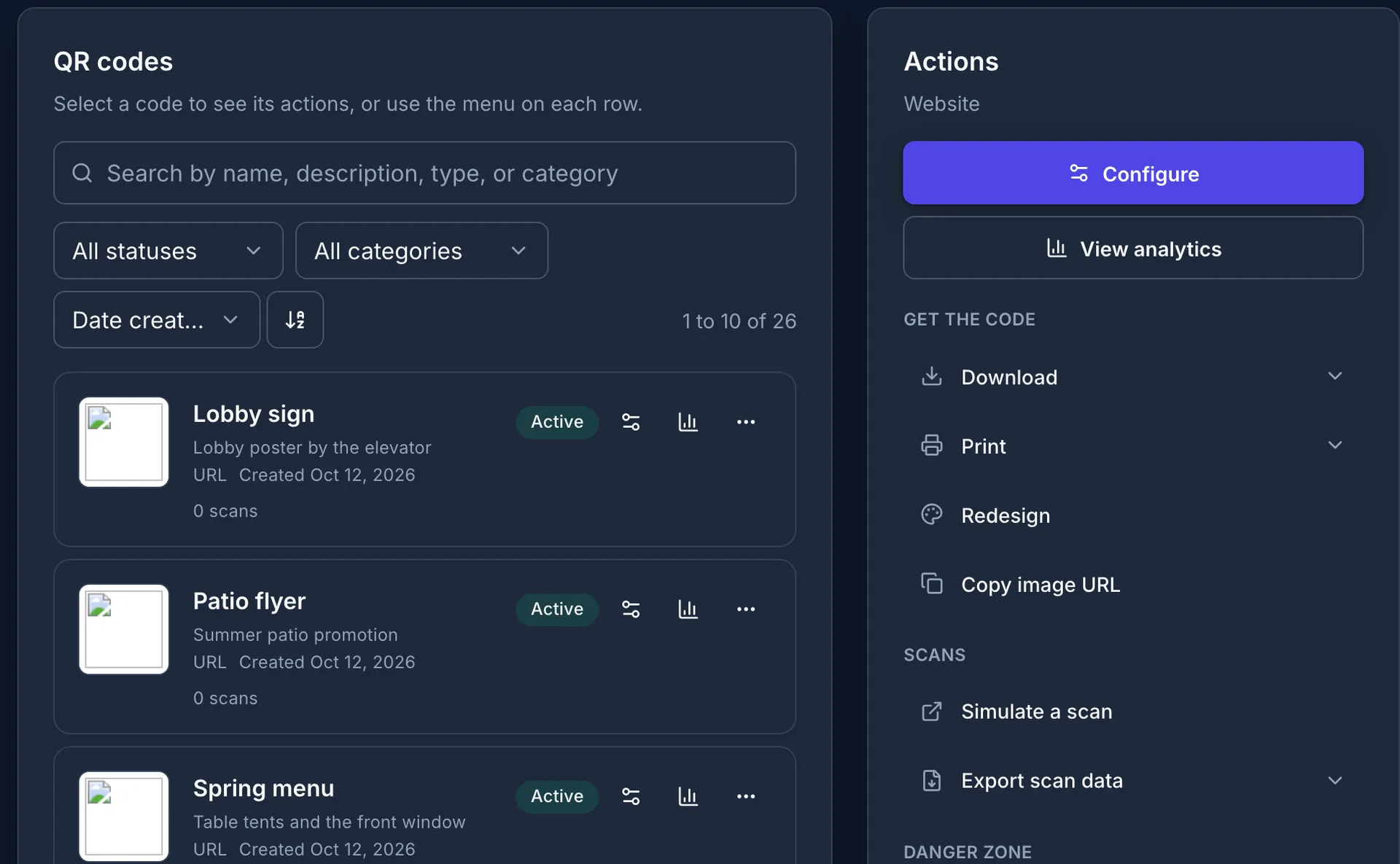Open analytics chart icon for Patio flyer
This screenshot has height=864, width=1400.
pyautogui.click(x=688, y=610)
